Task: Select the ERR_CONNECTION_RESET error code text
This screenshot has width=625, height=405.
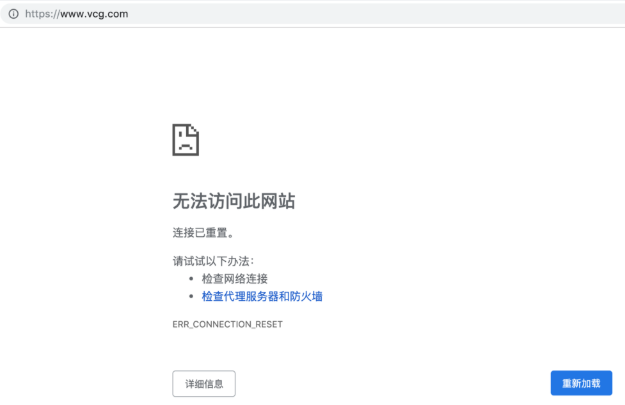Action: tap(227, 324)
